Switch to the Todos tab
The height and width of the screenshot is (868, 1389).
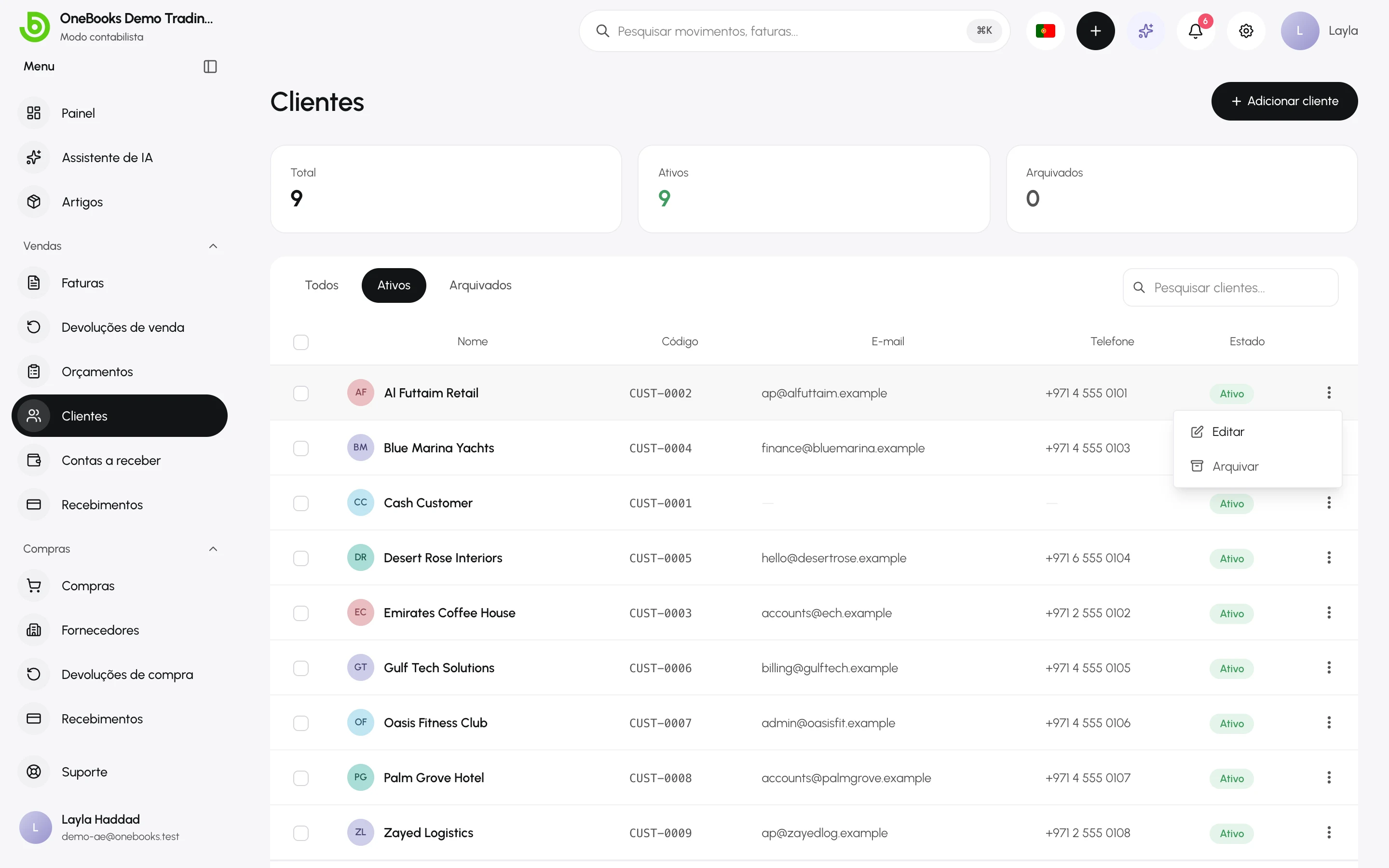(x=321, y=285)
